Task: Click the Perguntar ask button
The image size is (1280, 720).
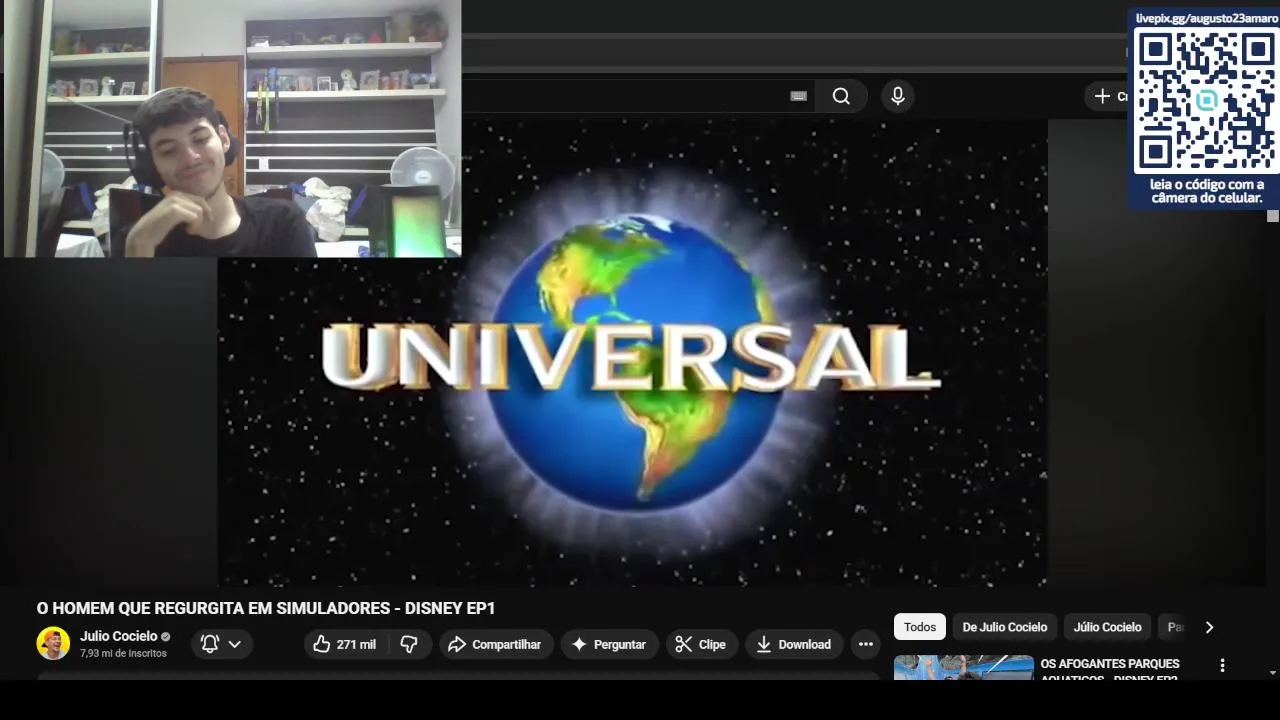Action: click(x=609, y=645)
